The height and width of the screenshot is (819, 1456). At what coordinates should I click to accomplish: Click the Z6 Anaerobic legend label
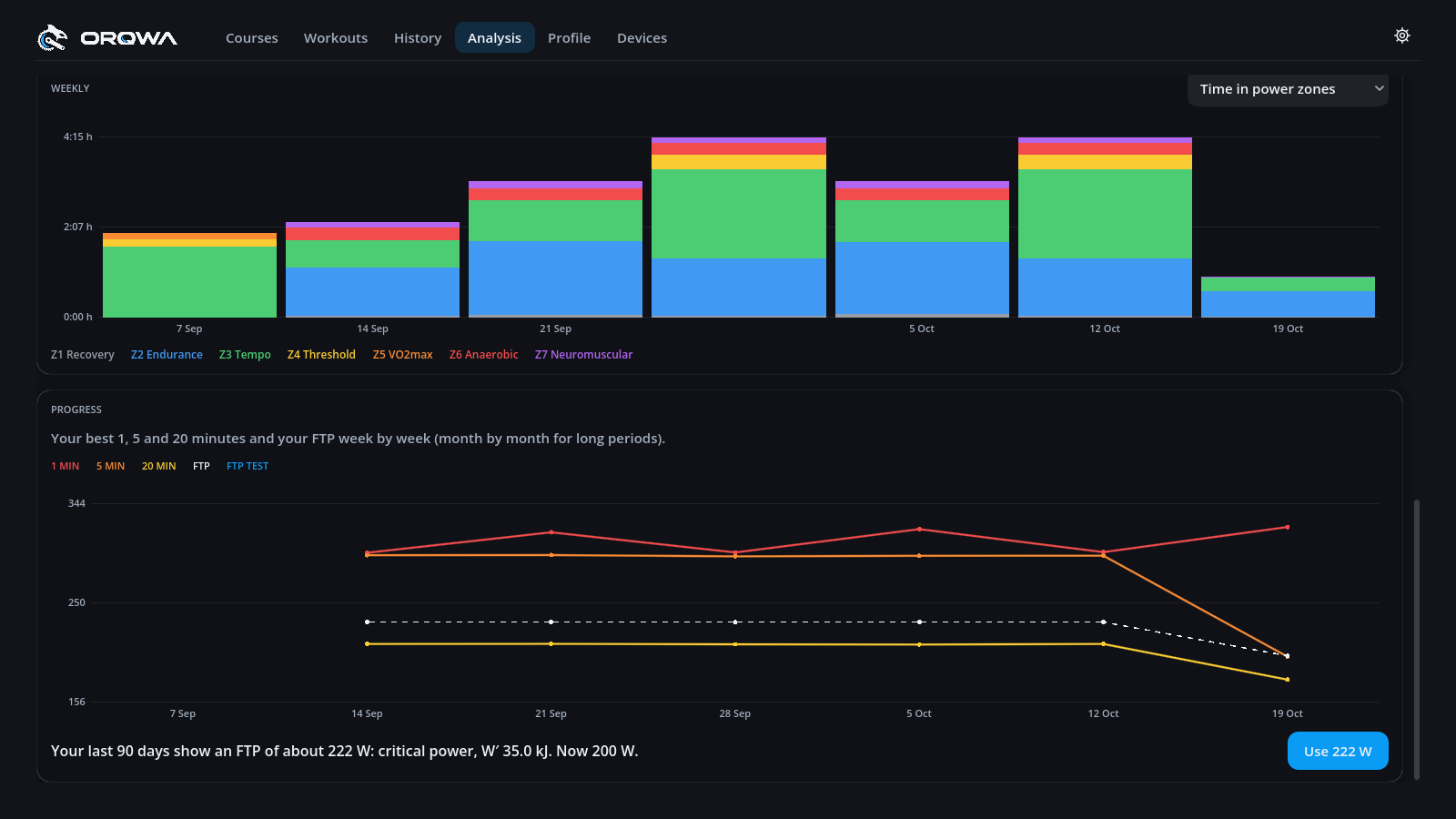[x=483, y=355]
